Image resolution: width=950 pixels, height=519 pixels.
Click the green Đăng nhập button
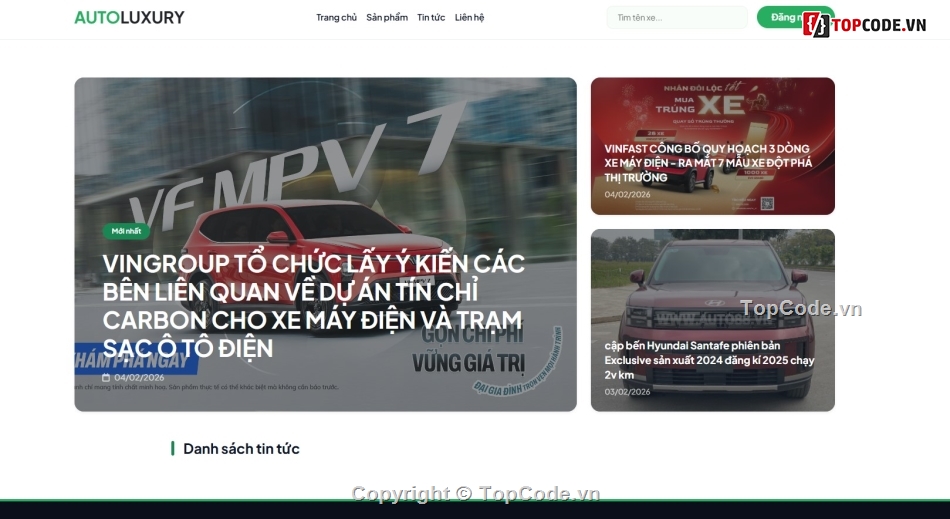click(x=795, y=17)
